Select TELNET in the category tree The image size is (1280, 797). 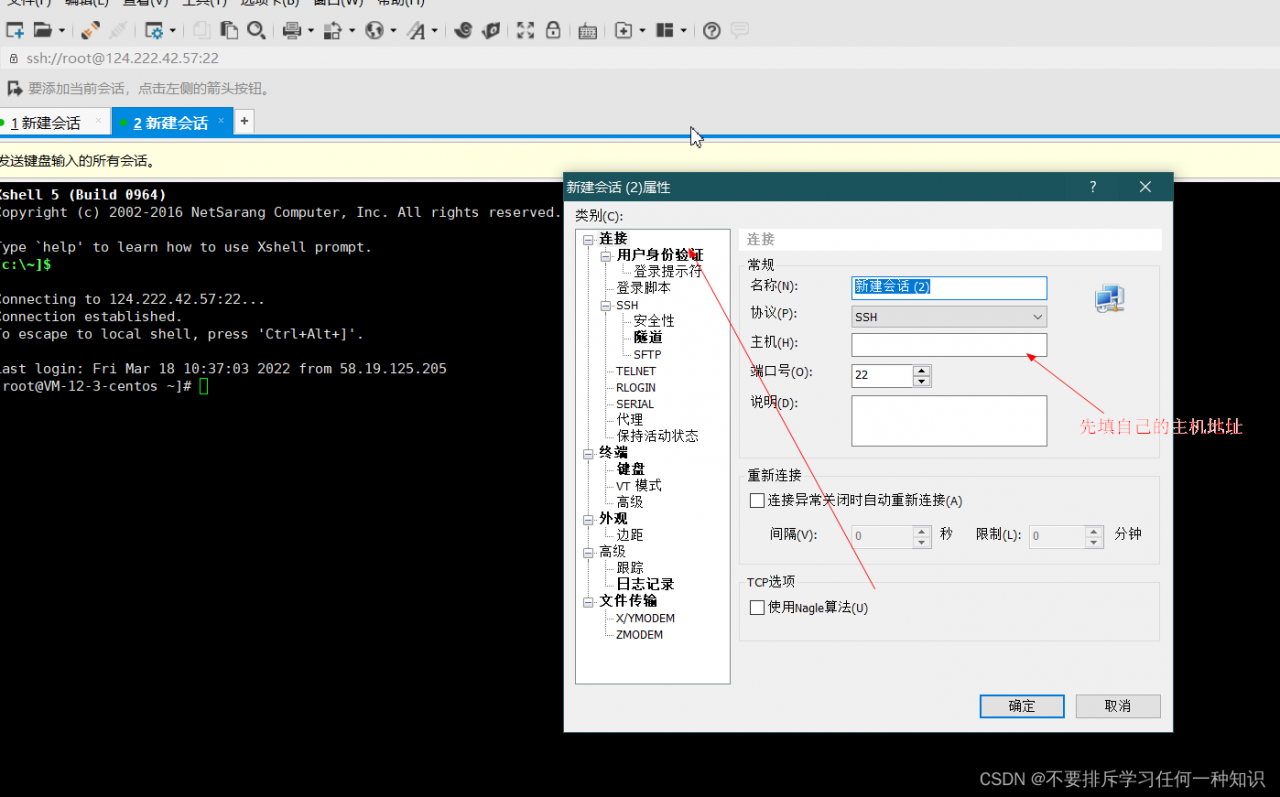click(636, 371)
